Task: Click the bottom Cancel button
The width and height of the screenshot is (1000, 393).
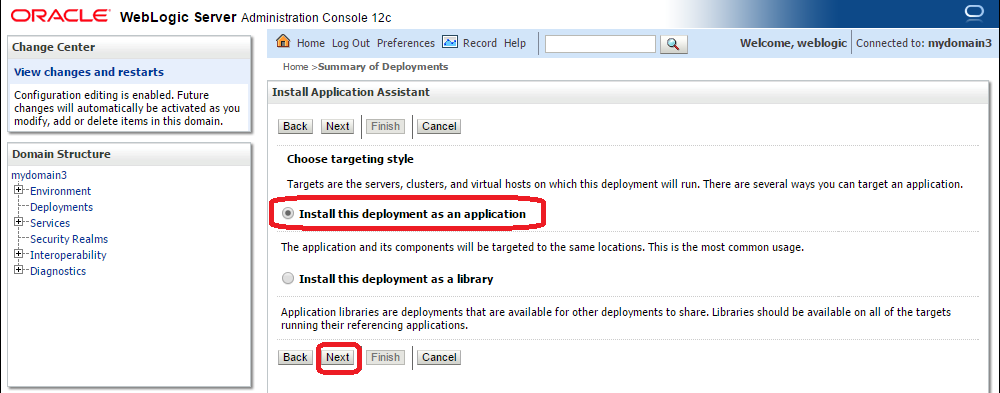Action: click(439, 357)
